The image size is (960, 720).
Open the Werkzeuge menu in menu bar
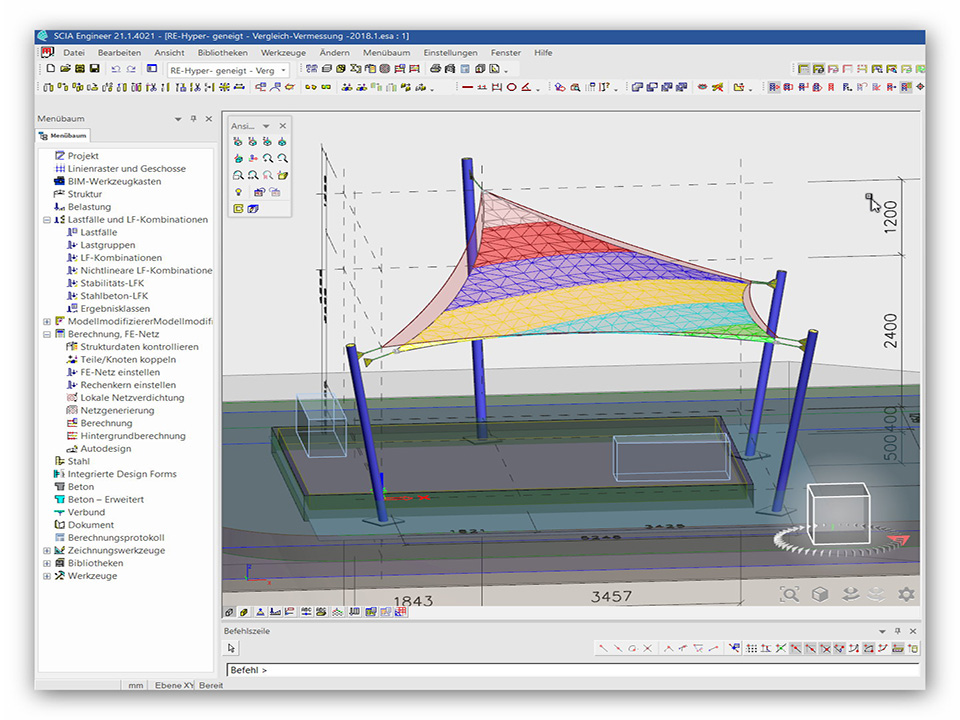coord(283,52)
